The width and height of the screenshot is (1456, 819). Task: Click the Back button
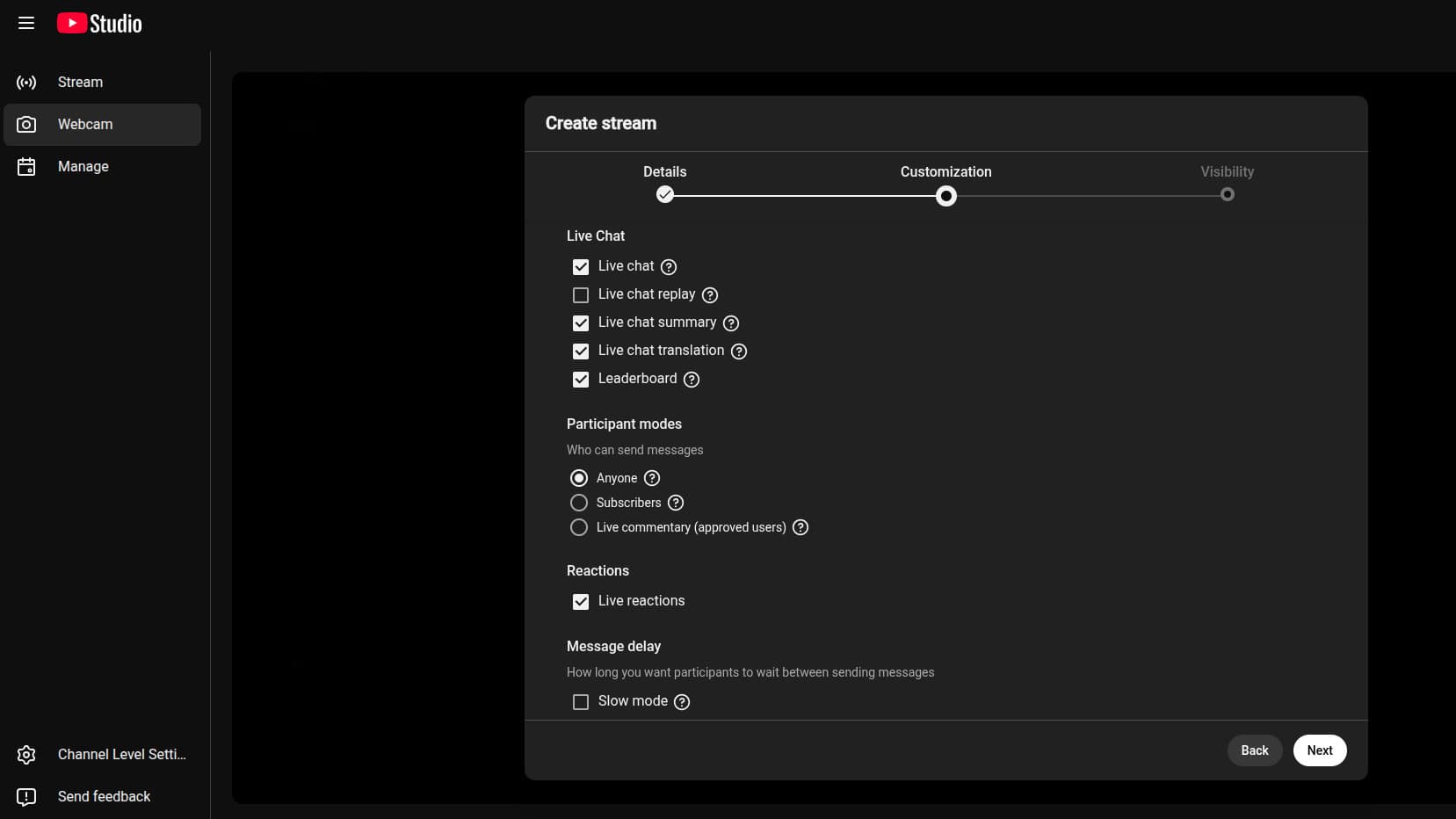1255,750
